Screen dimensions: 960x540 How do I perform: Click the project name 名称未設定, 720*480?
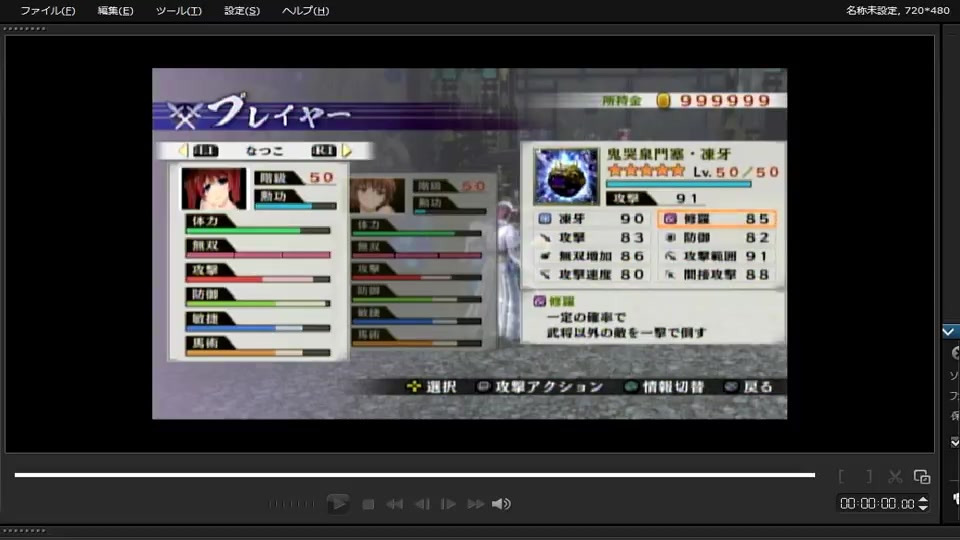click(x=898, y=10)
